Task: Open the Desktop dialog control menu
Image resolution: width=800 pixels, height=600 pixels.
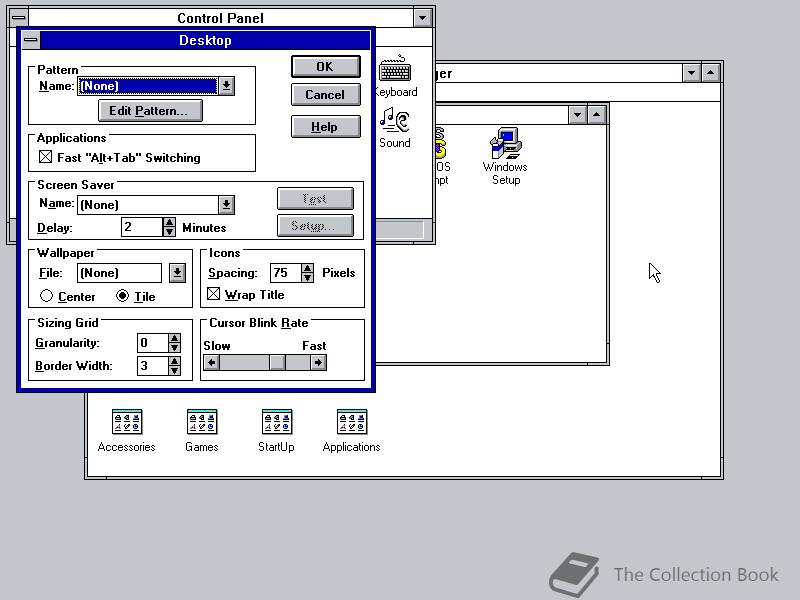Action: point(31,40)
